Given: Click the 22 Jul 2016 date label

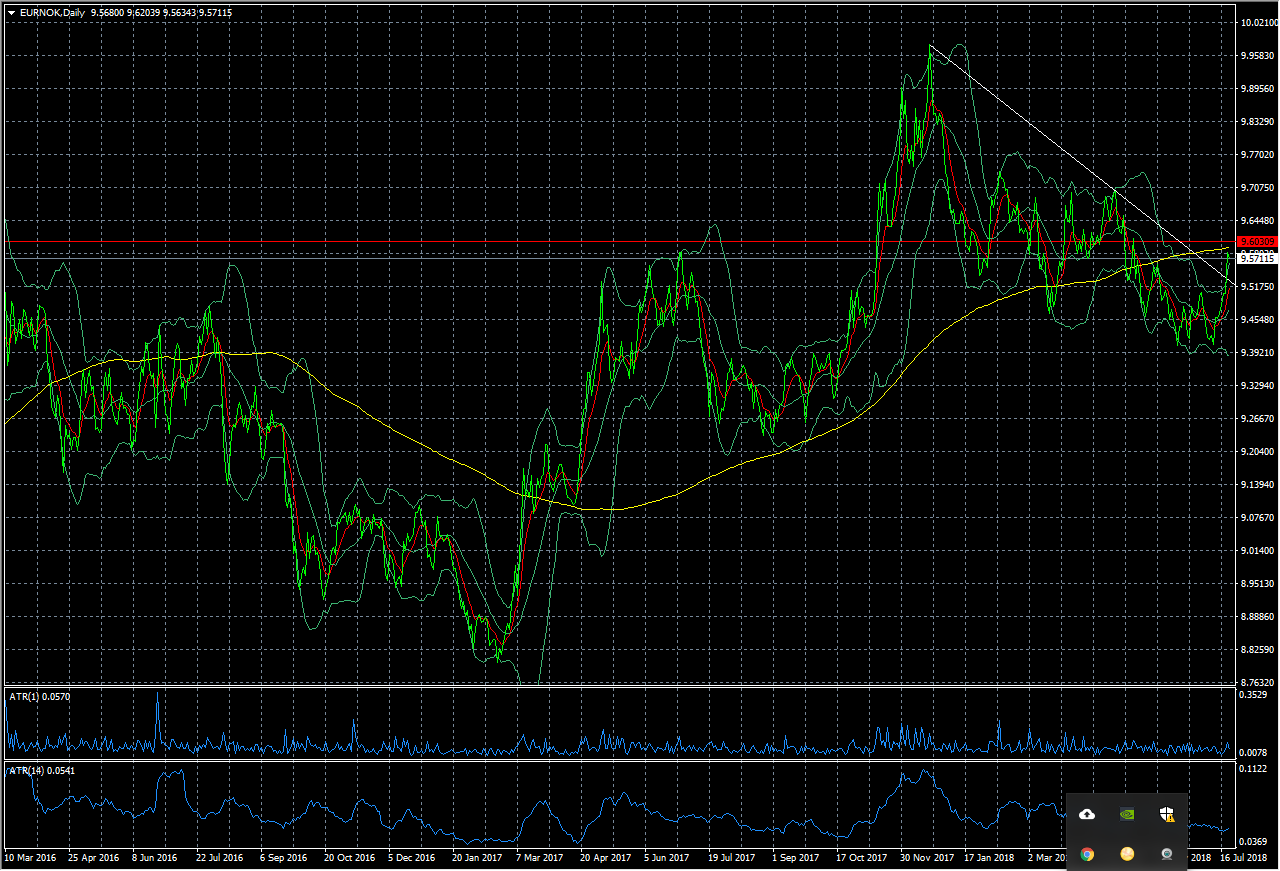Looking at the screenshot, I should pyautogui.click(x=220, y=857).
